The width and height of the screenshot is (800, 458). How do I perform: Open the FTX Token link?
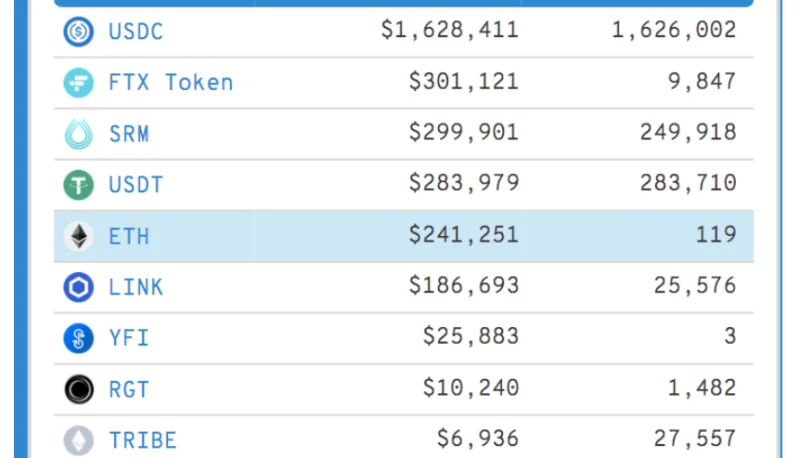point(171,83)
